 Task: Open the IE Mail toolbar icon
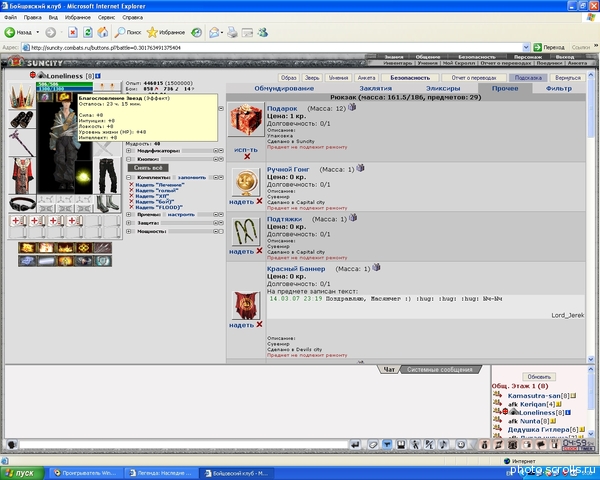pyautogui.click(x=214, y=33)
